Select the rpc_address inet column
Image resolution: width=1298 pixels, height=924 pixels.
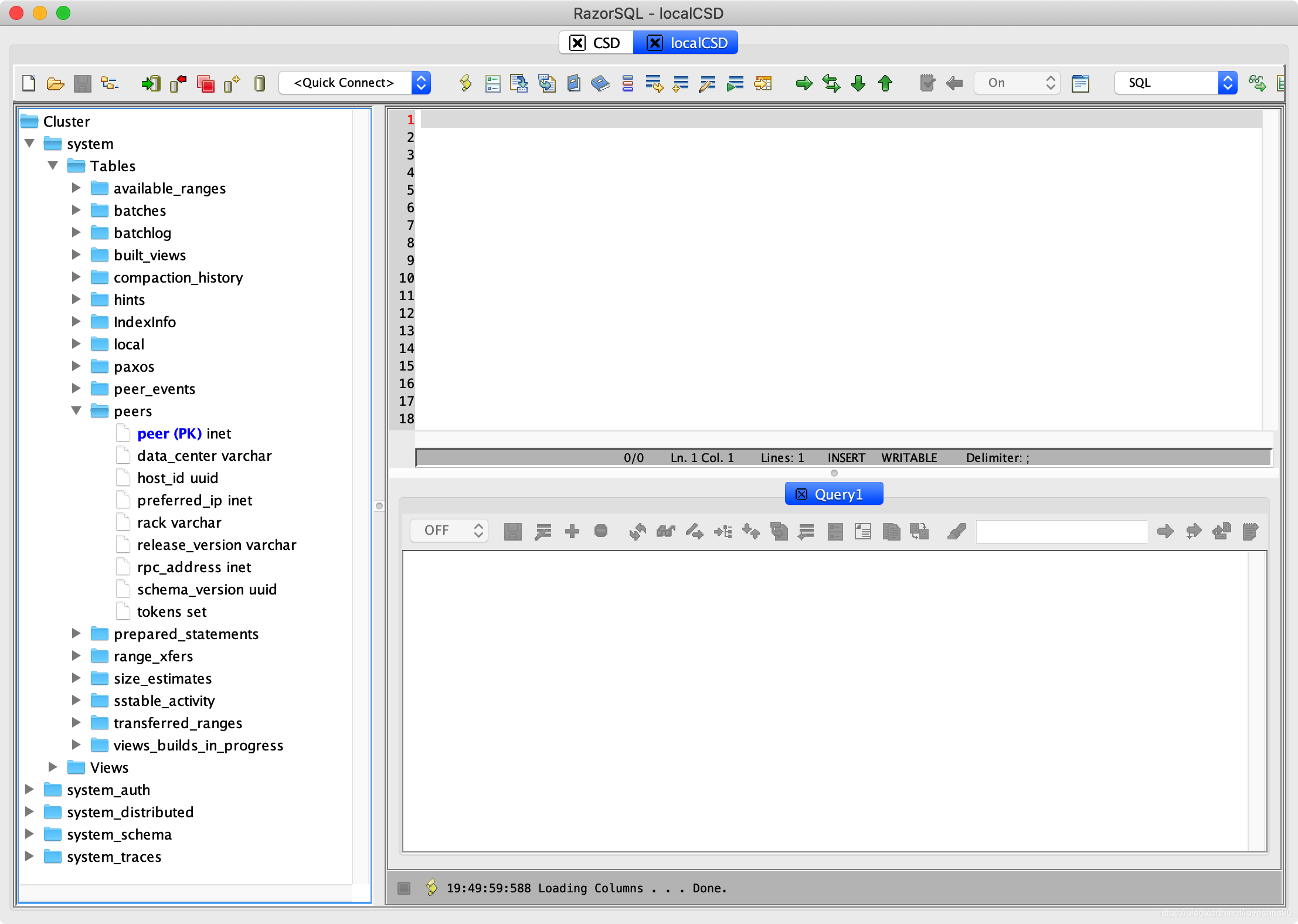click(x=194, y=567)
